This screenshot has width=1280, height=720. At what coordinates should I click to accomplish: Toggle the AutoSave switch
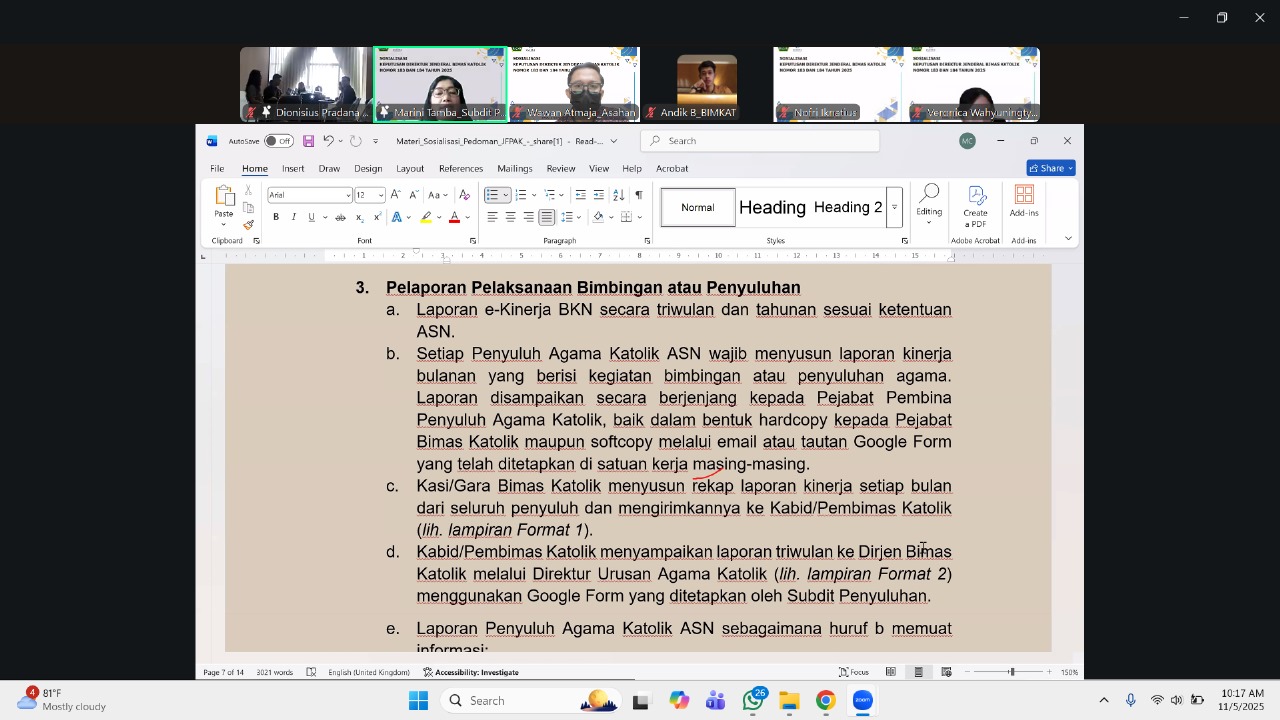pyautogui.click(x=279, y=141)
